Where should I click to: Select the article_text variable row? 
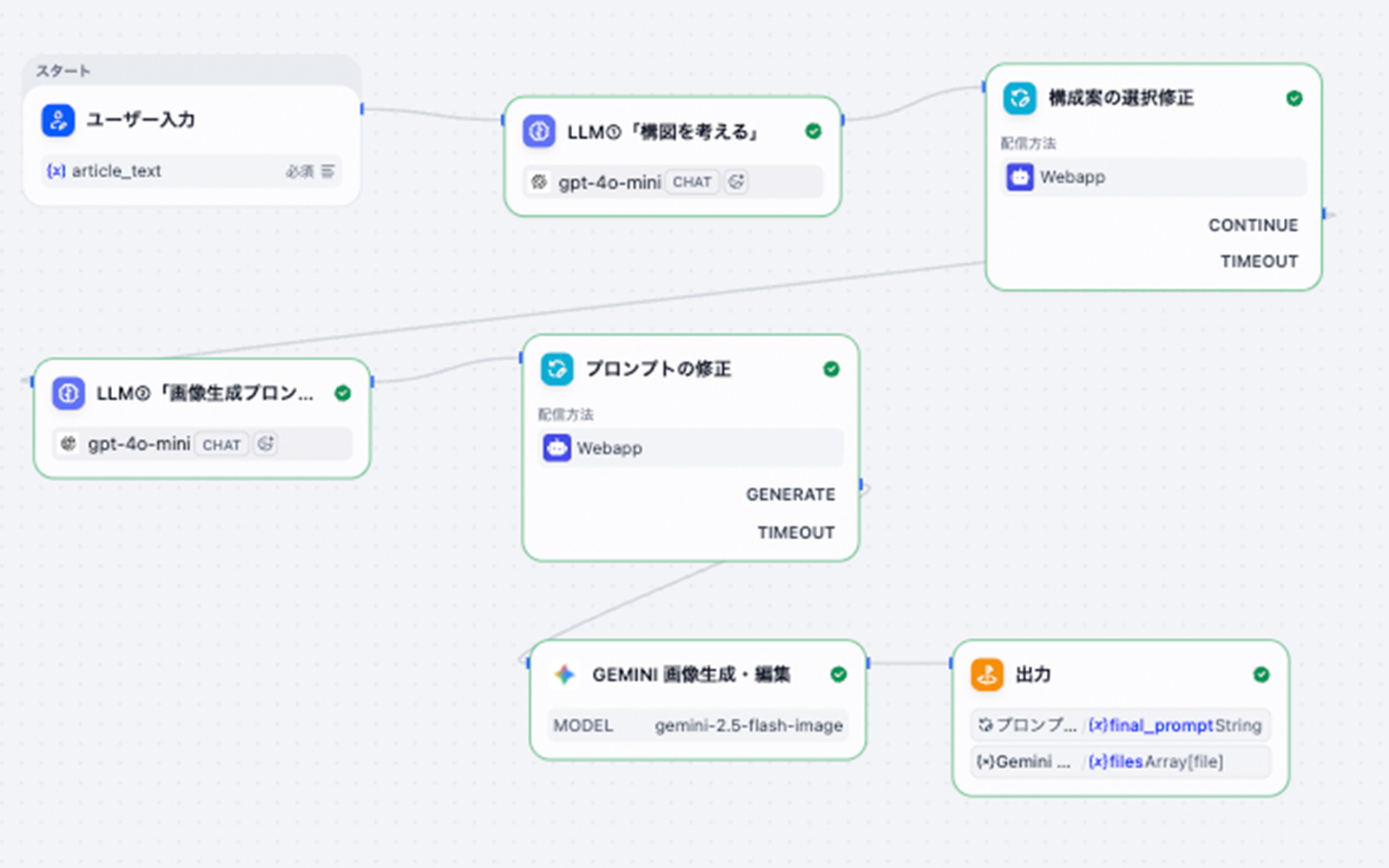(191, 171)
